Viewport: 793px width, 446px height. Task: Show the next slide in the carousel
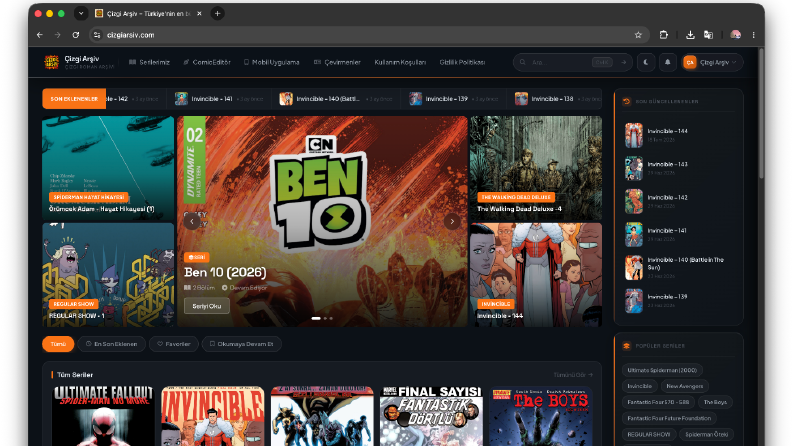[452, 221]
